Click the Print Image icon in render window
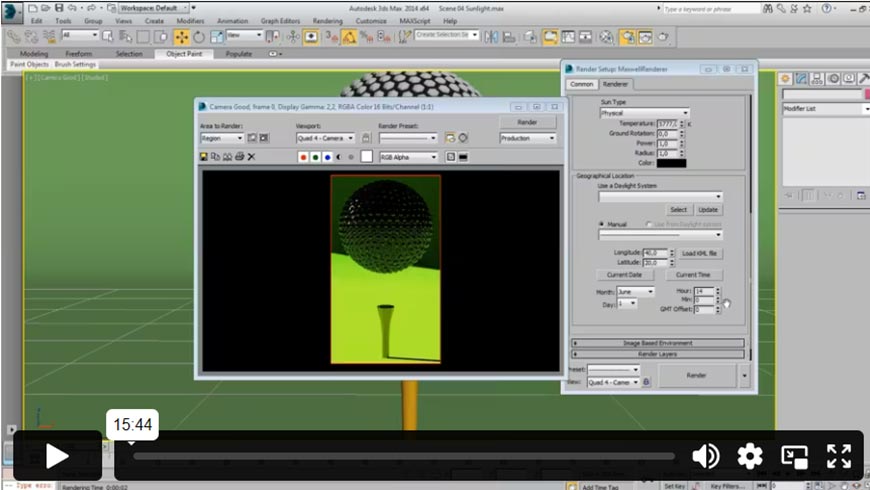Viewport: 870px width, 490px height. [x=240, y=157]
